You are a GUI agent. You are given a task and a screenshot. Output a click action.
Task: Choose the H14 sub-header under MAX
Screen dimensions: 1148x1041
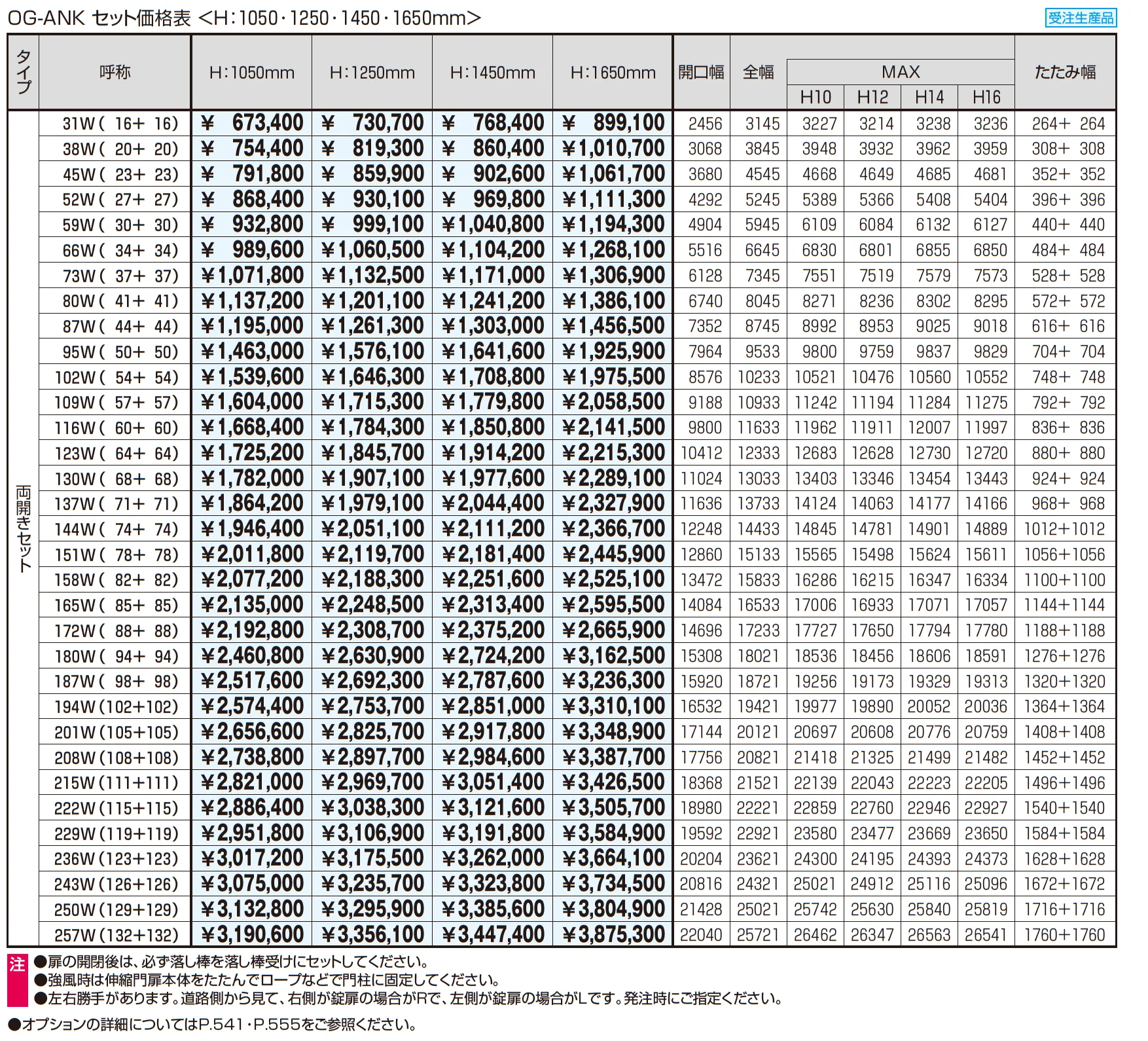[929, 98]
